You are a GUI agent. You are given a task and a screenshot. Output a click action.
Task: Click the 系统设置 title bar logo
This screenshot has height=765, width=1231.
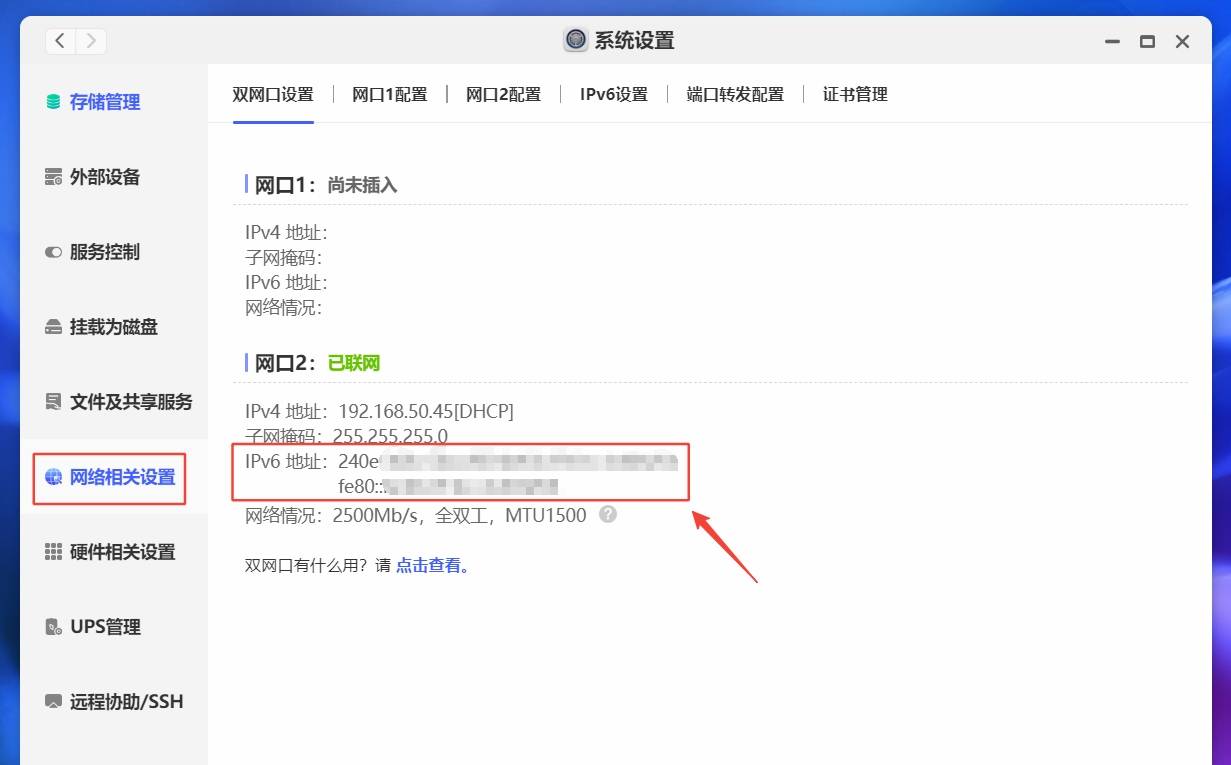[x=575, y=40]
